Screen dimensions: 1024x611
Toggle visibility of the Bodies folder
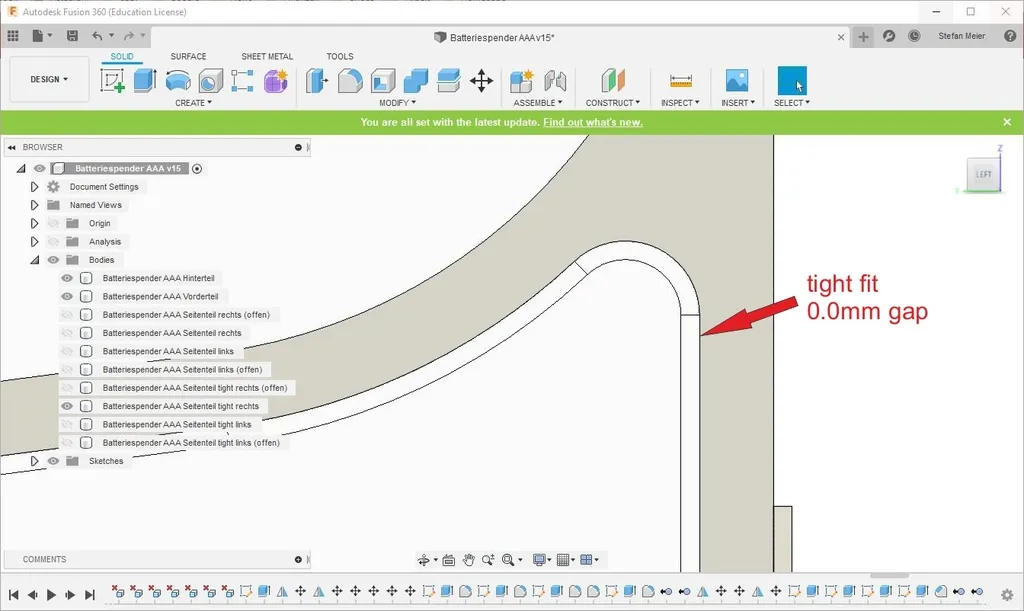pos(53,260)
